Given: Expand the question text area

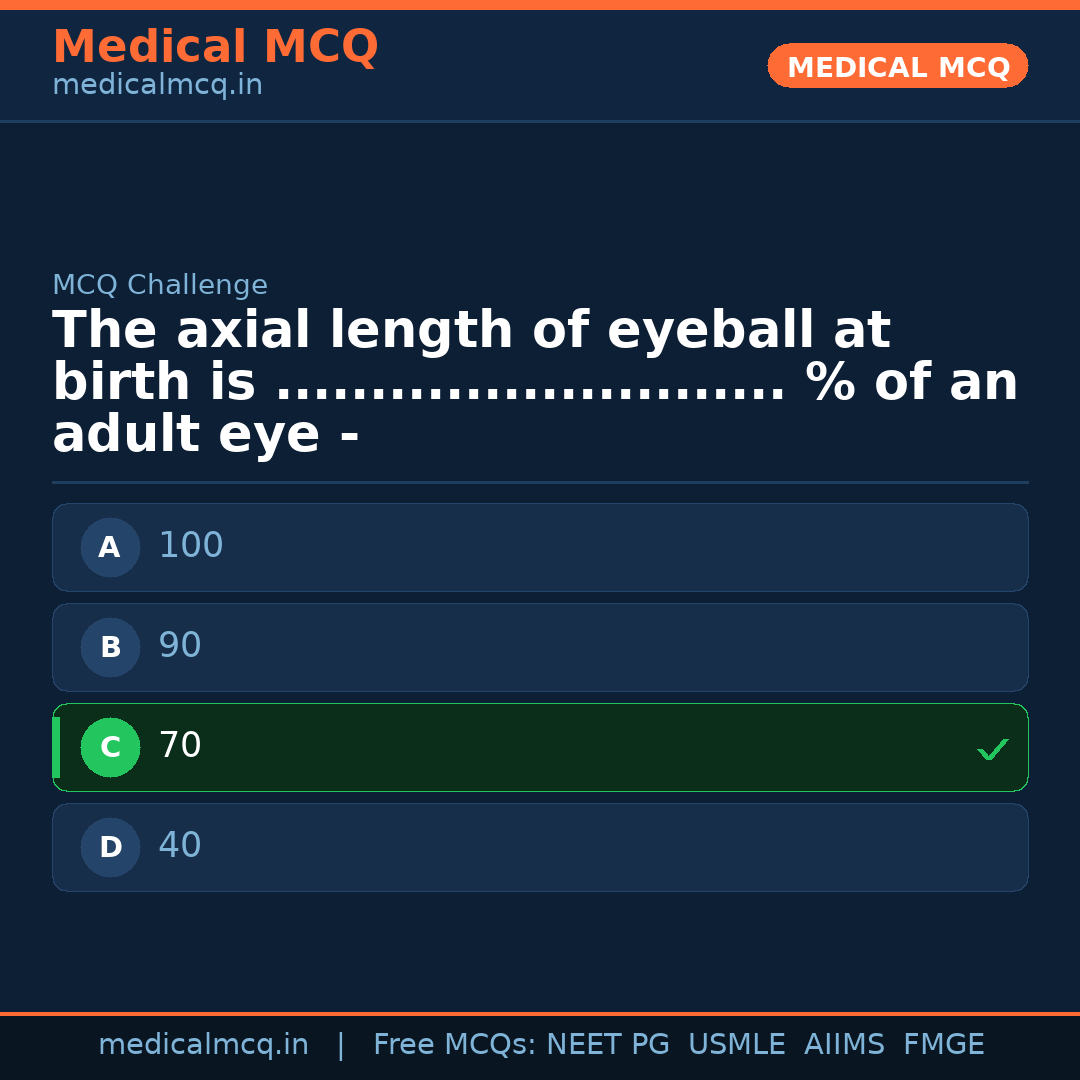Looking at the screenshot, I should tap(535, 380).
